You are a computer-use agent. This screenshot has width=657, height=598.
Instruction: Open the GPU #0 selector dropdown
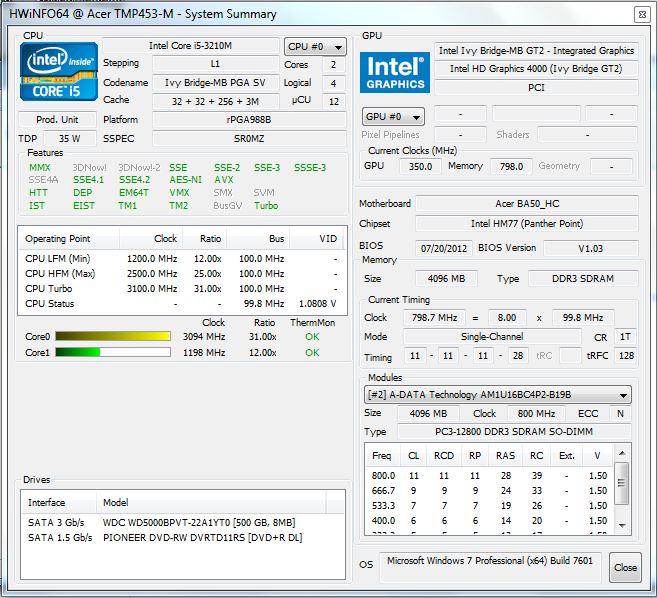click(393, 116)
